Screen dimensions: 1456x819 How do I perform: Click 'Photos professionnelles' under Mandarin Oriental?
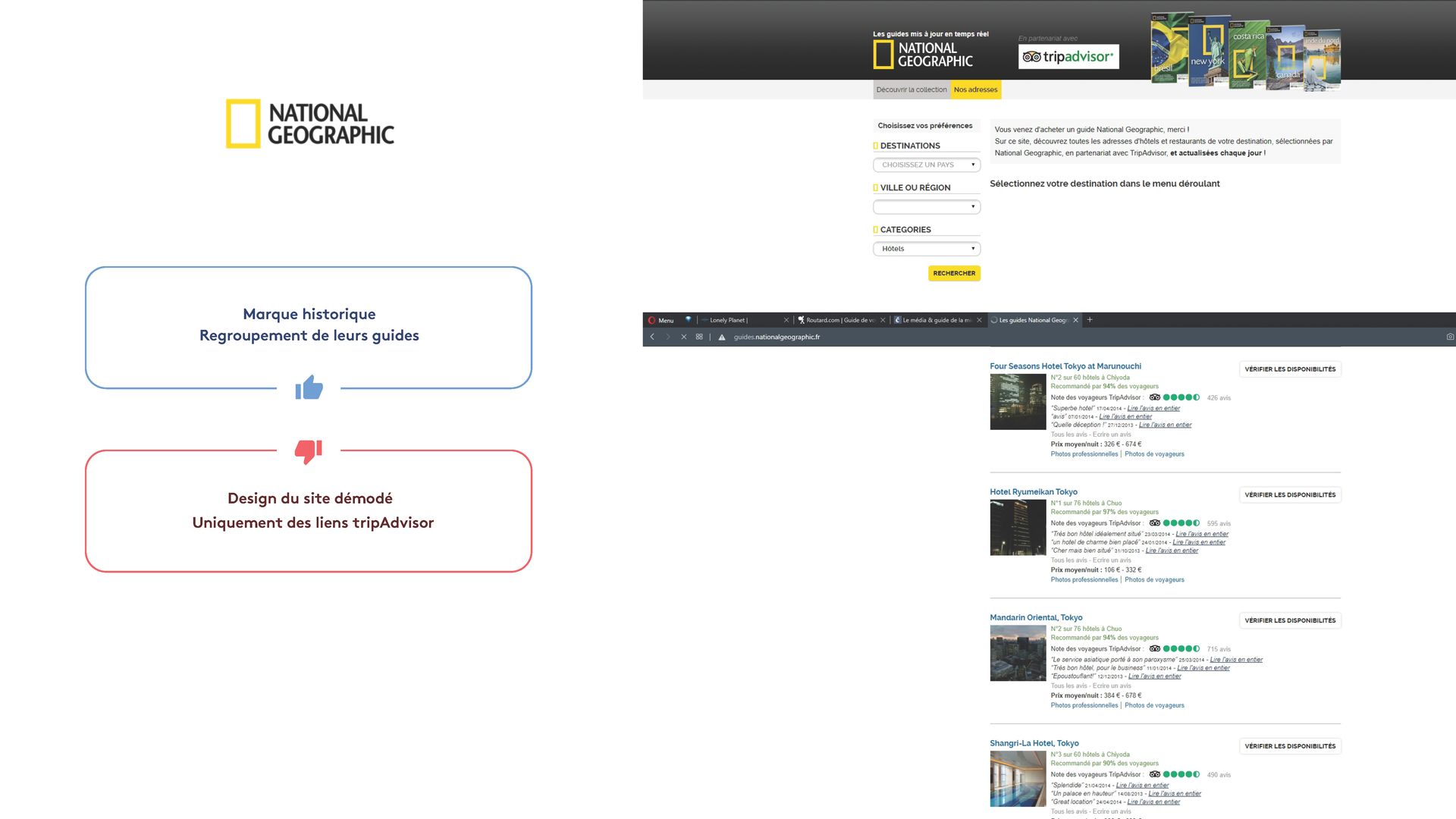click(x=1084, y=706)
